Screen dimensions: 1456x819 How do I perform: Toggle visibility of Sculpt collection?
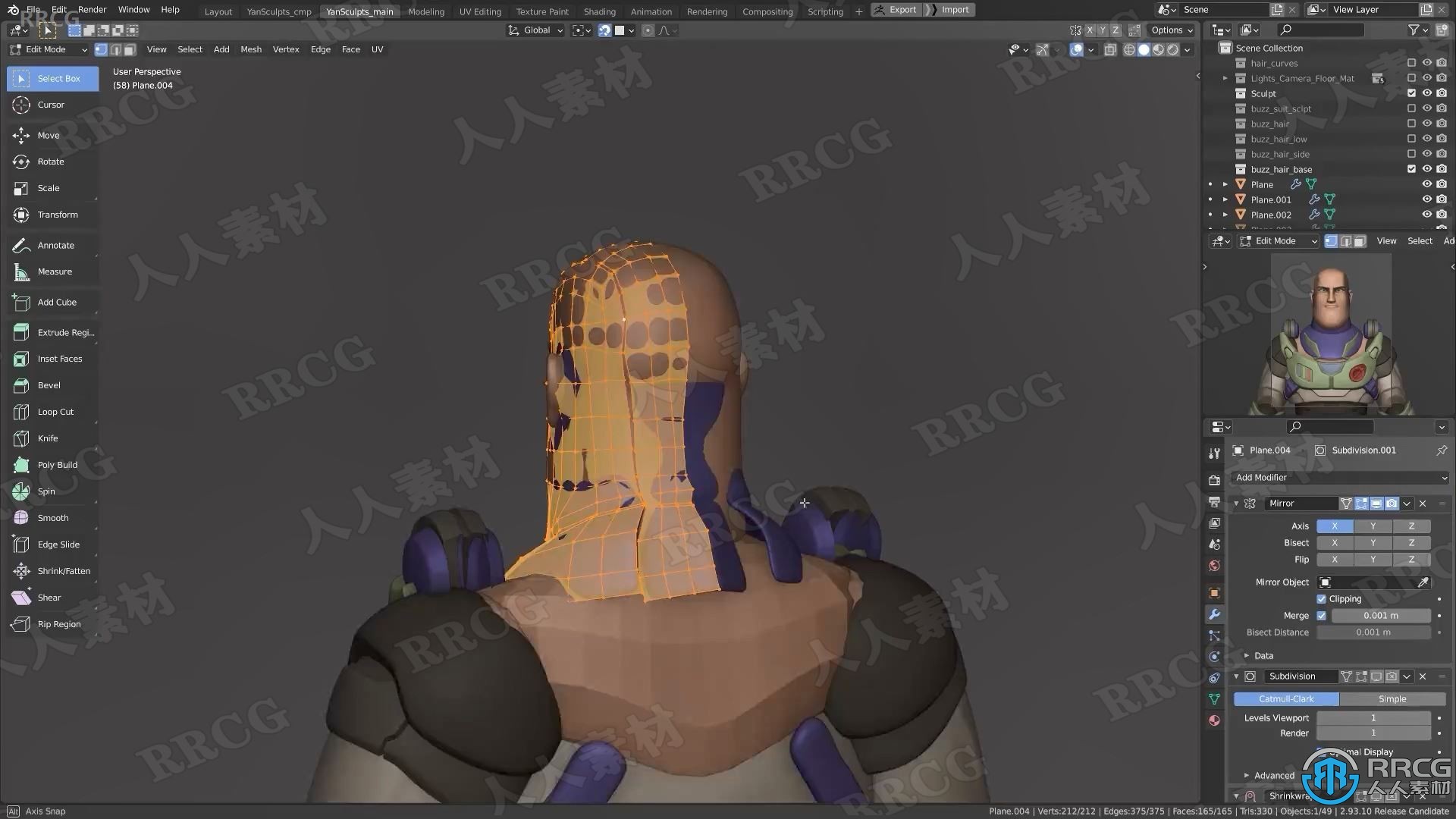tap(1426, 93)
